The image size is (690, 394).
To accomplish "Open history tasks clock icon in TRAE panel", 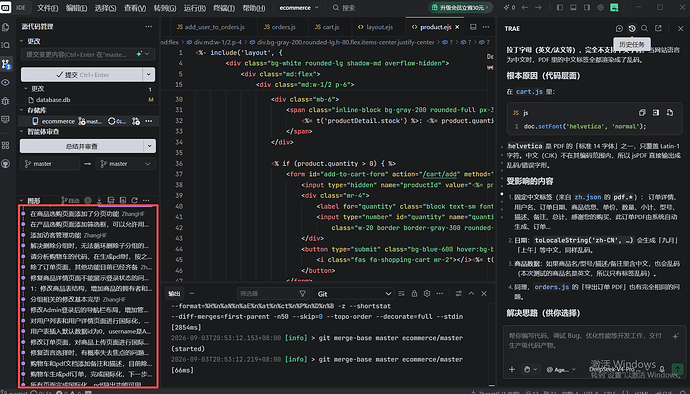I will pos(632,28).
